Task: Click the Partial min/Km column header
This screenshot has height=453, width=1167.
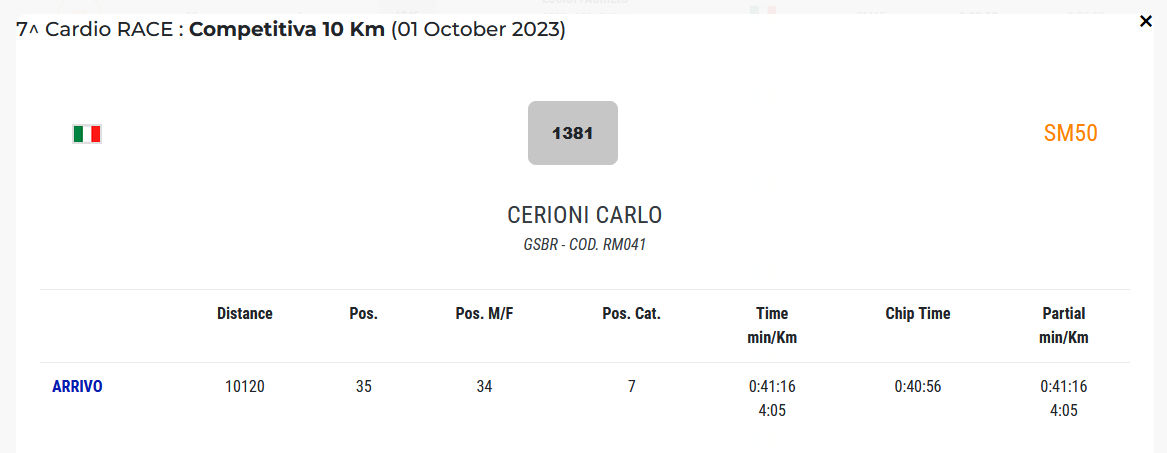Action: [x=1063, y=325]
